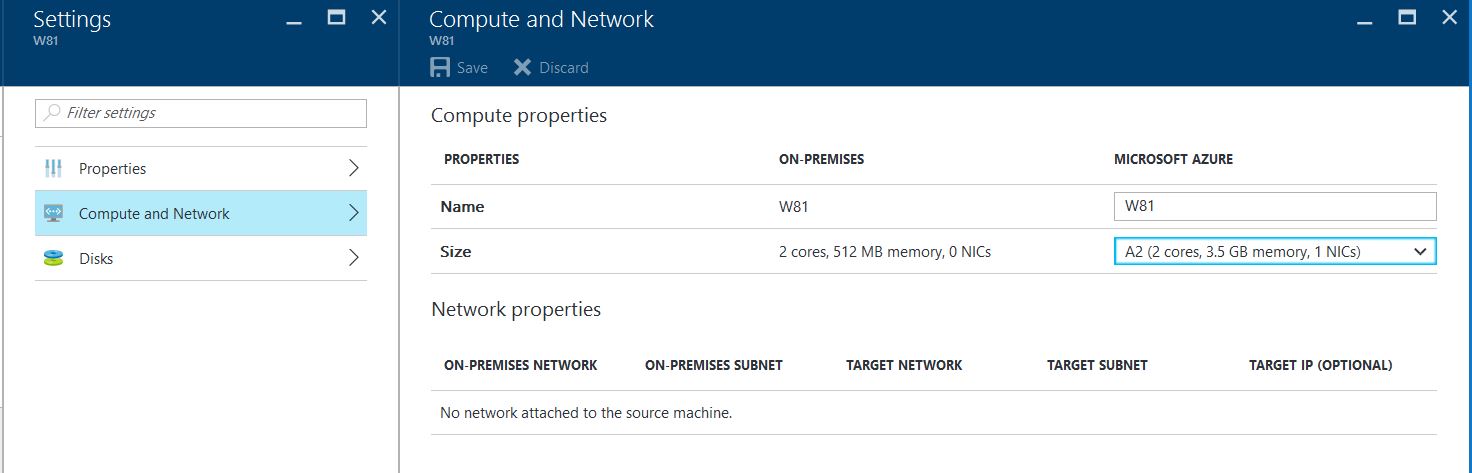The width and height of the screenshot is (1472, 473).
Task: Click the Discard button label
Action: click(x=564, y=68)
